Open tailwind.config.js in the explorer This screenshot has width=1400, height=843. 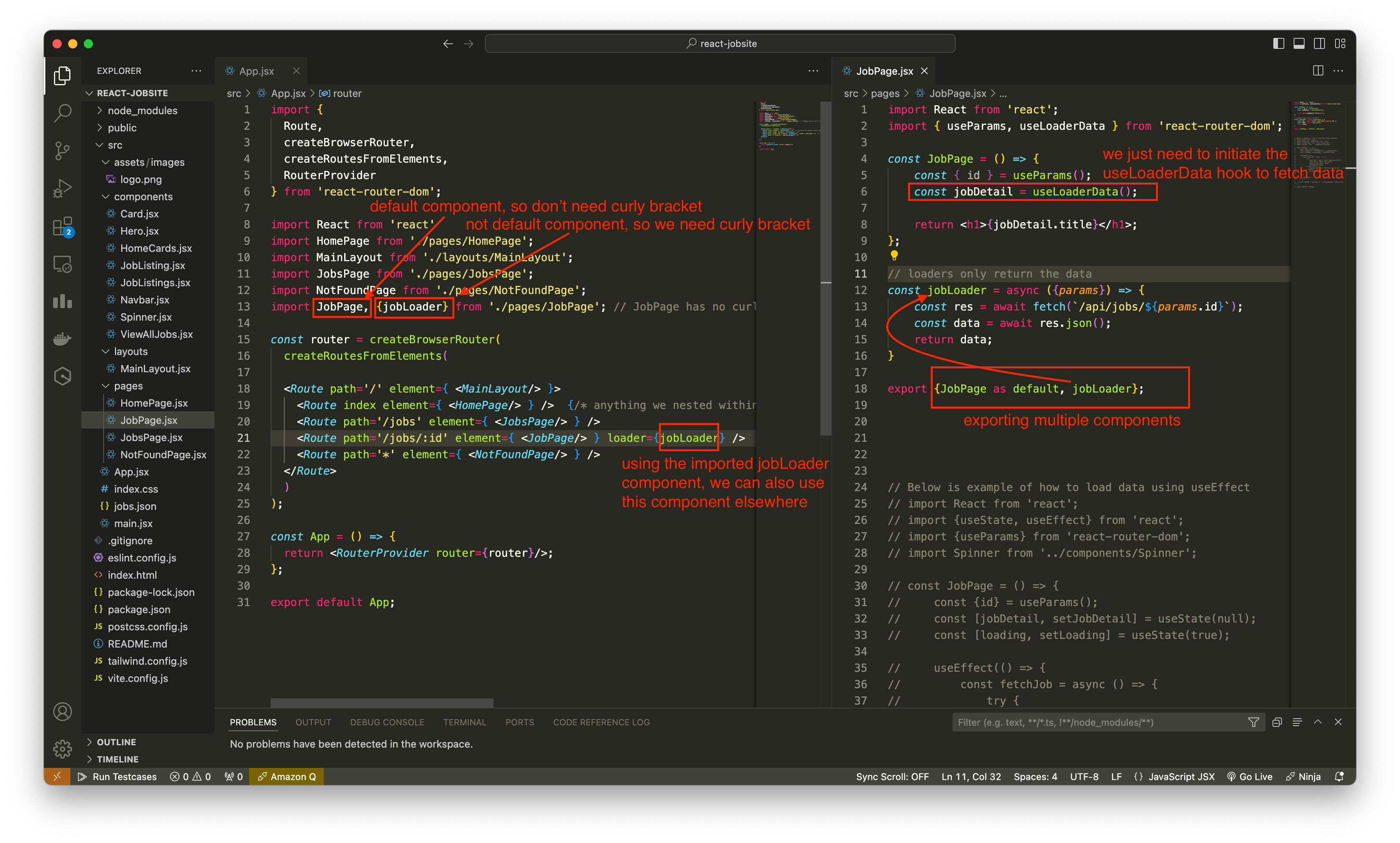(x=147, y=661)
